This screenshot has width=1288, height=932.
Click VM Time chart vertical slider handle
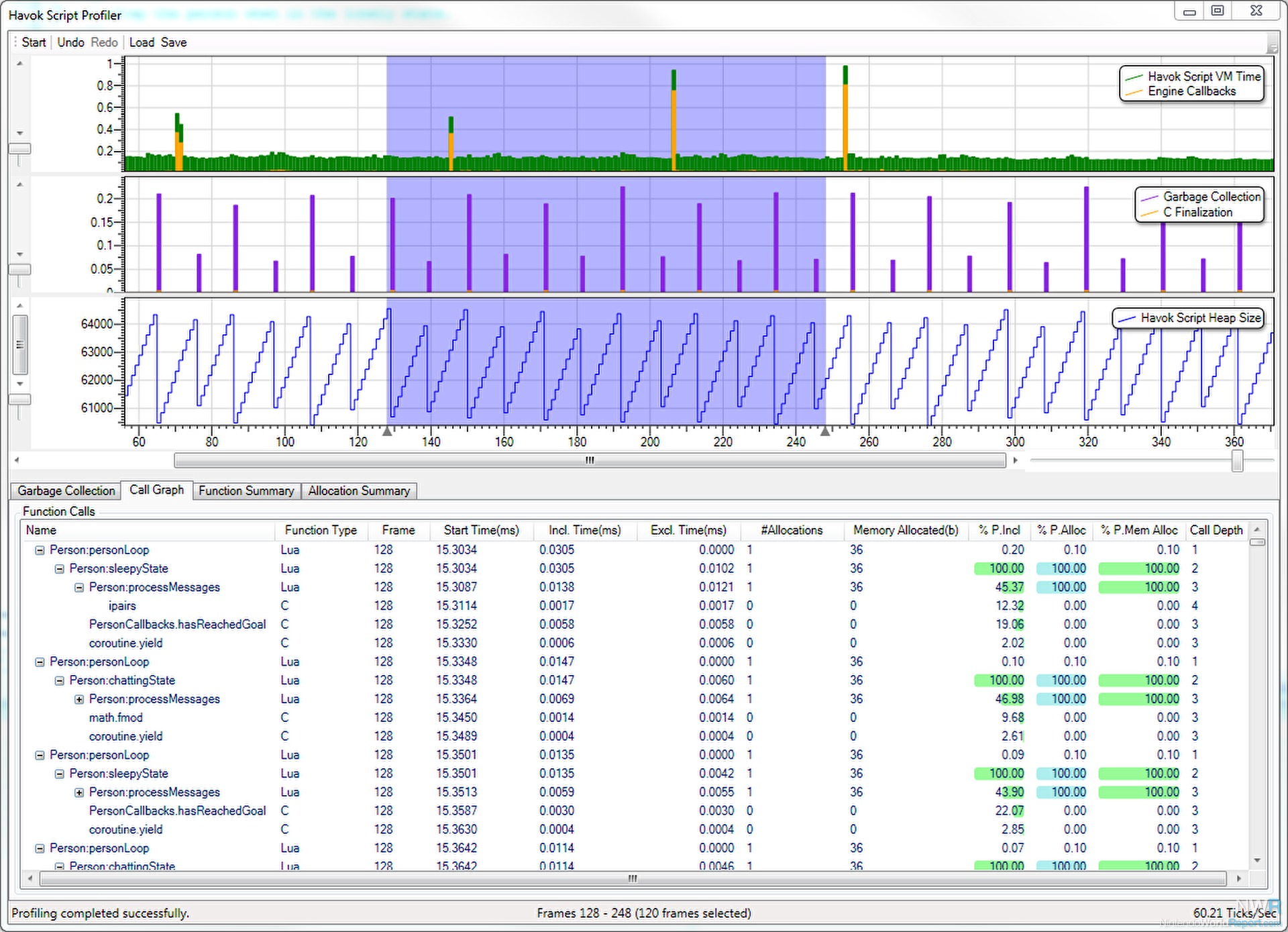click(19, 148)
